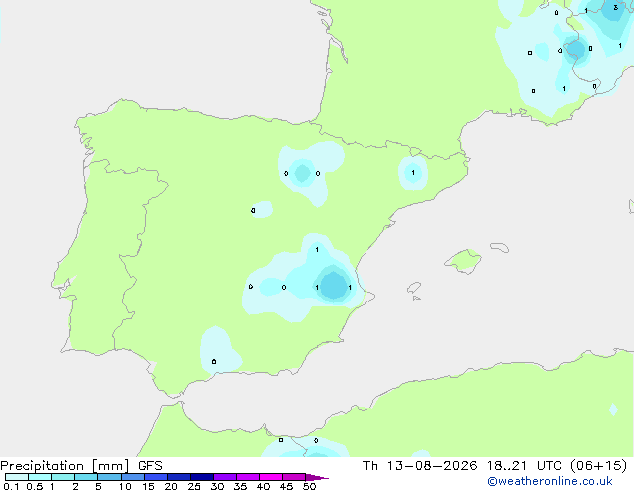Click the rain cell centre in northern Spain
This screenshot has height=490, width=634.
pos(302,173)
